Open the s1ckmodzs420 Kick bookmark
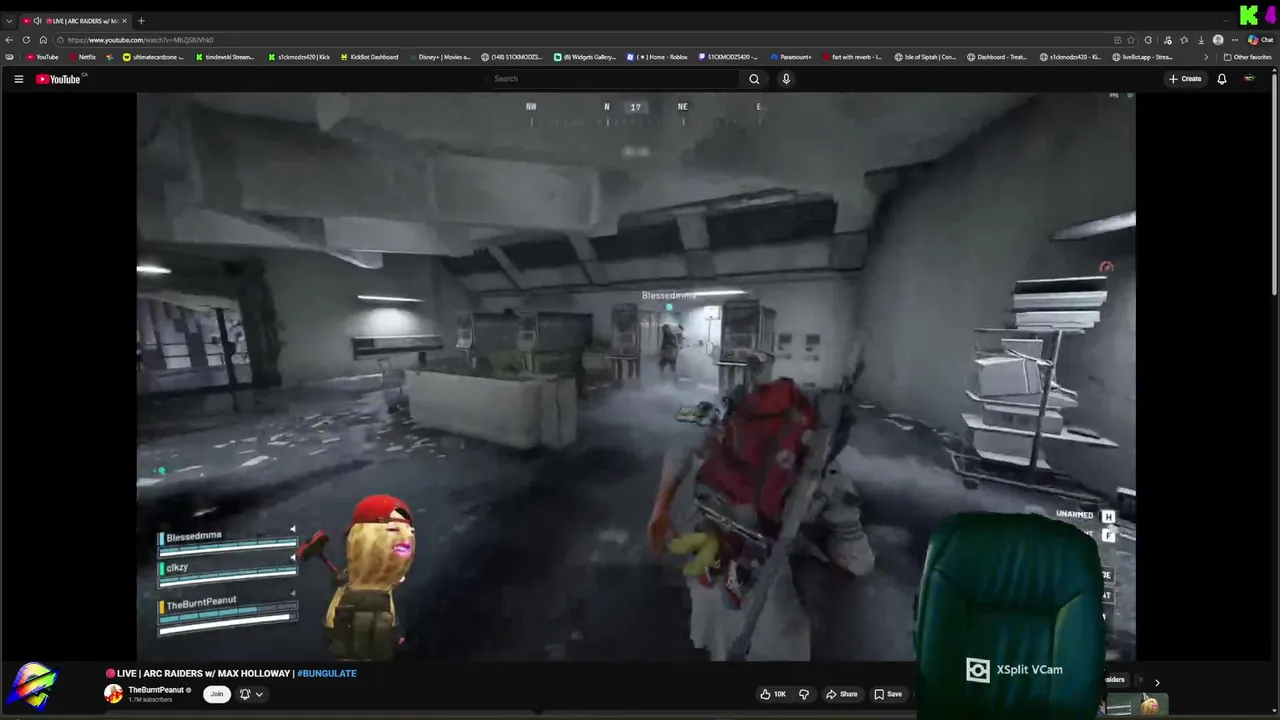The height and width of the screenshot is (720, 1280). click(299, 57)
